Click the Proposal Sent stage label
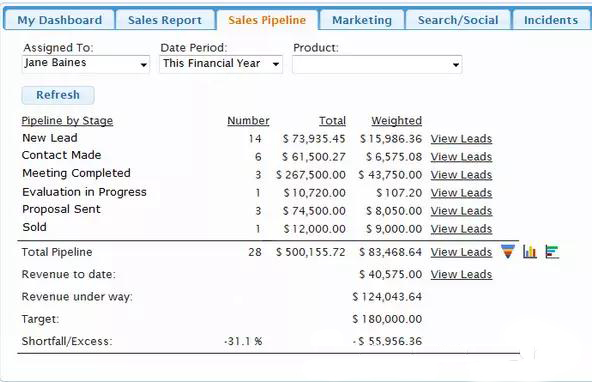Screen dimensions: 592x382 [61, 209]
